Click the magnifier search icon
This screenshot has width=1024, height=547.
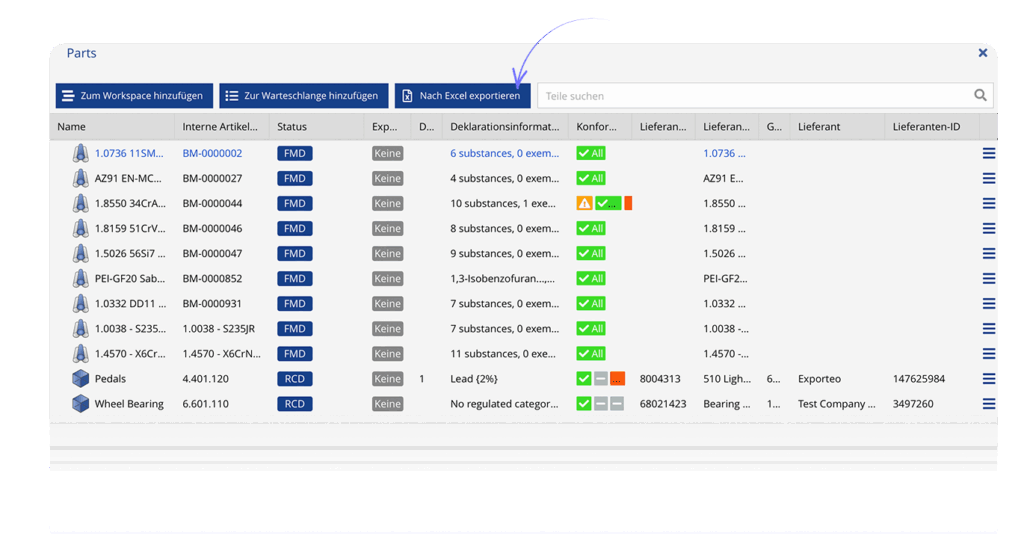980,95
